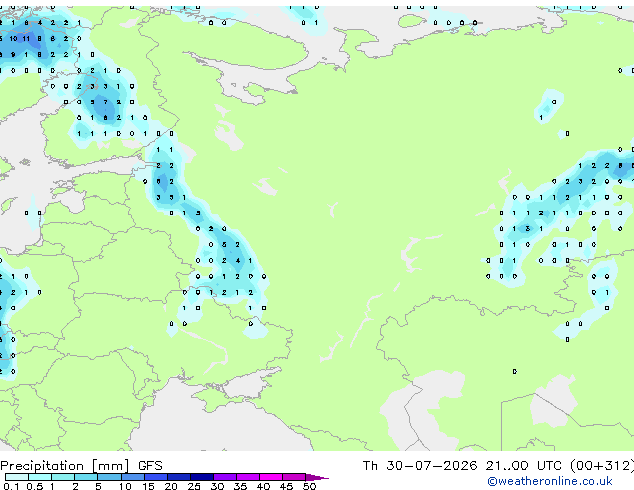Click the "11" precipitation value on the map
Image resolution: width=634 pixels, height=490 pixels.
pyautogui.click(x=26, y=39)
